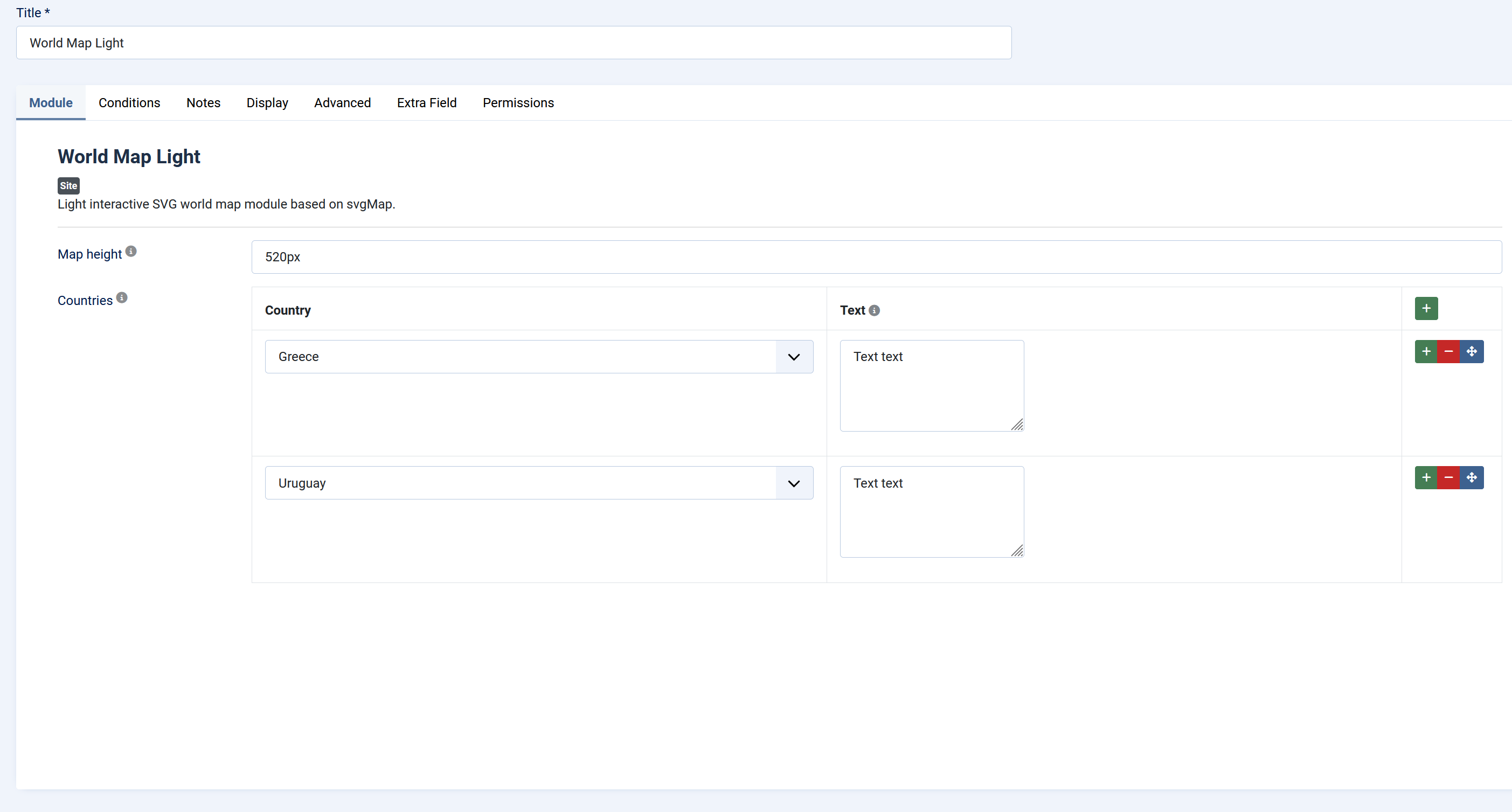The height and width of the screenshot is (812, 1512).
Task: Open the Uruguay country dropdown
Action: point(539,483)
